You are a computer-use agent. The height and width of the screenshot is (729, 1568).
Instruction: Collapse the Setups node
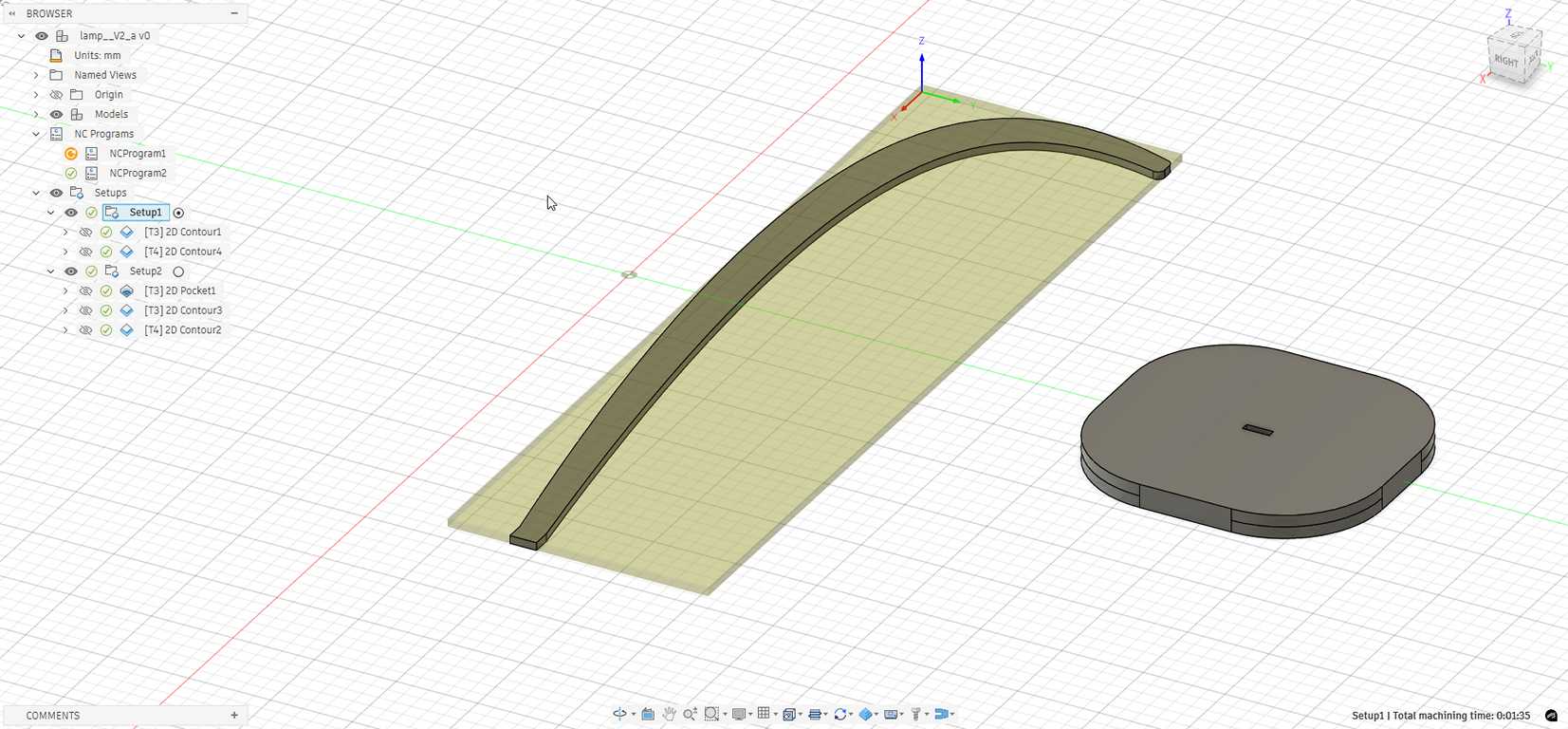[x=36, y=193]
